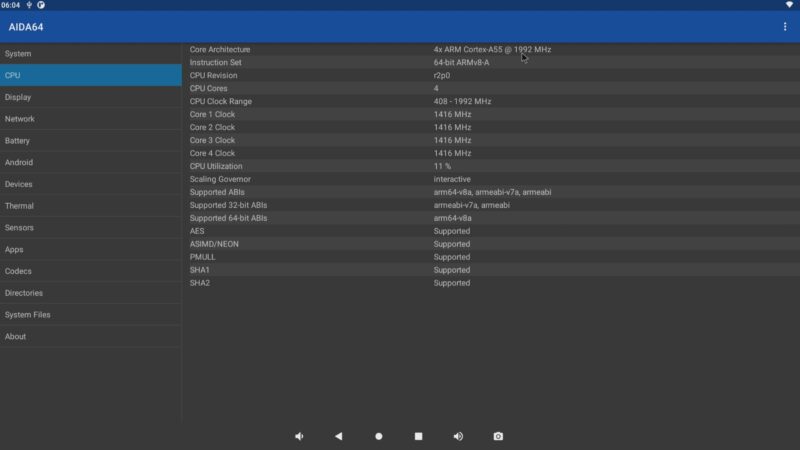Select the Supported 32-bit ABIs label
This screenshot has width=800, height=450.
point(229,205)
